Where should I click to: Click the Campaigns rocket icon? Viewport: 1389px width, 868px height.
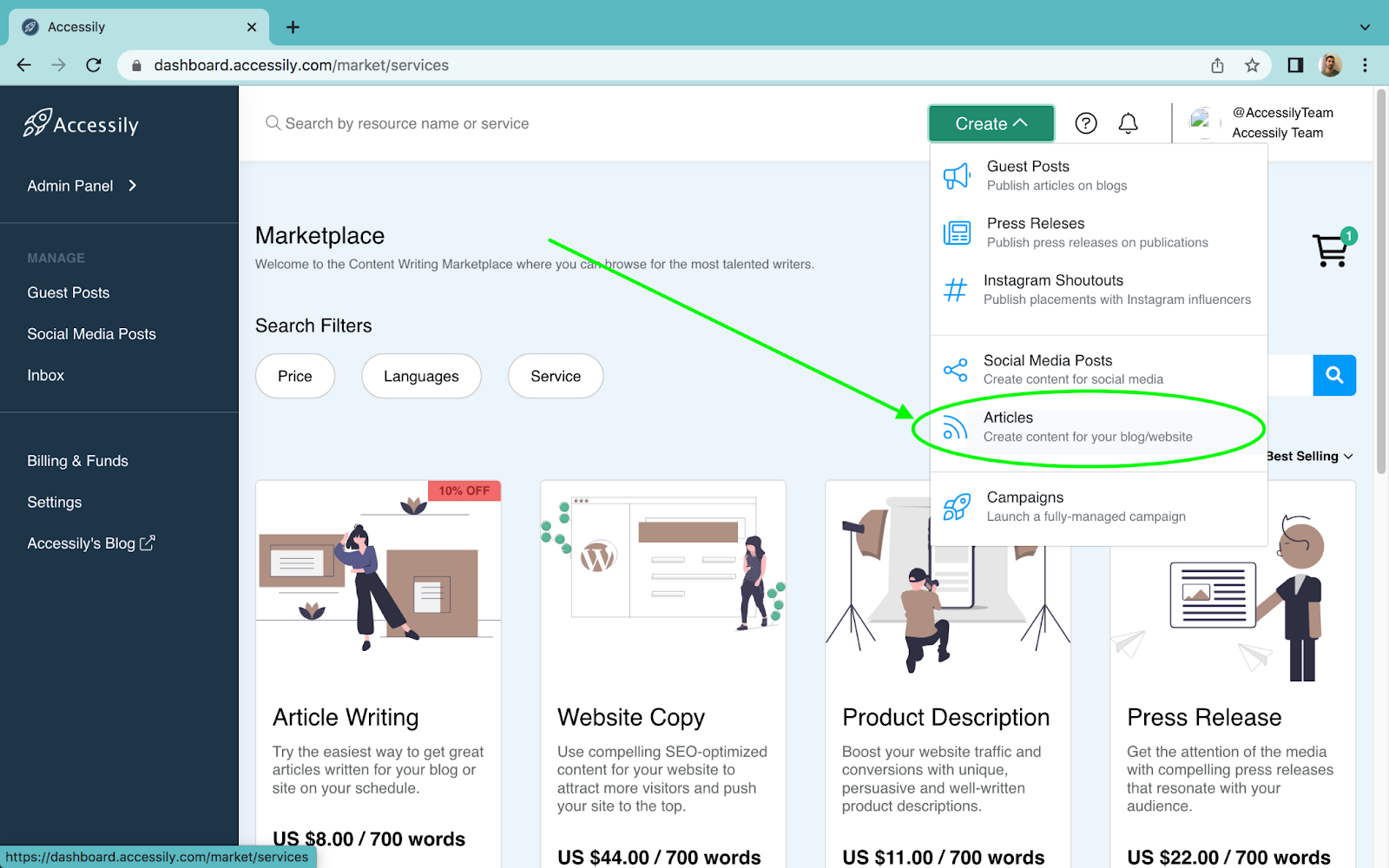[957, 507]
